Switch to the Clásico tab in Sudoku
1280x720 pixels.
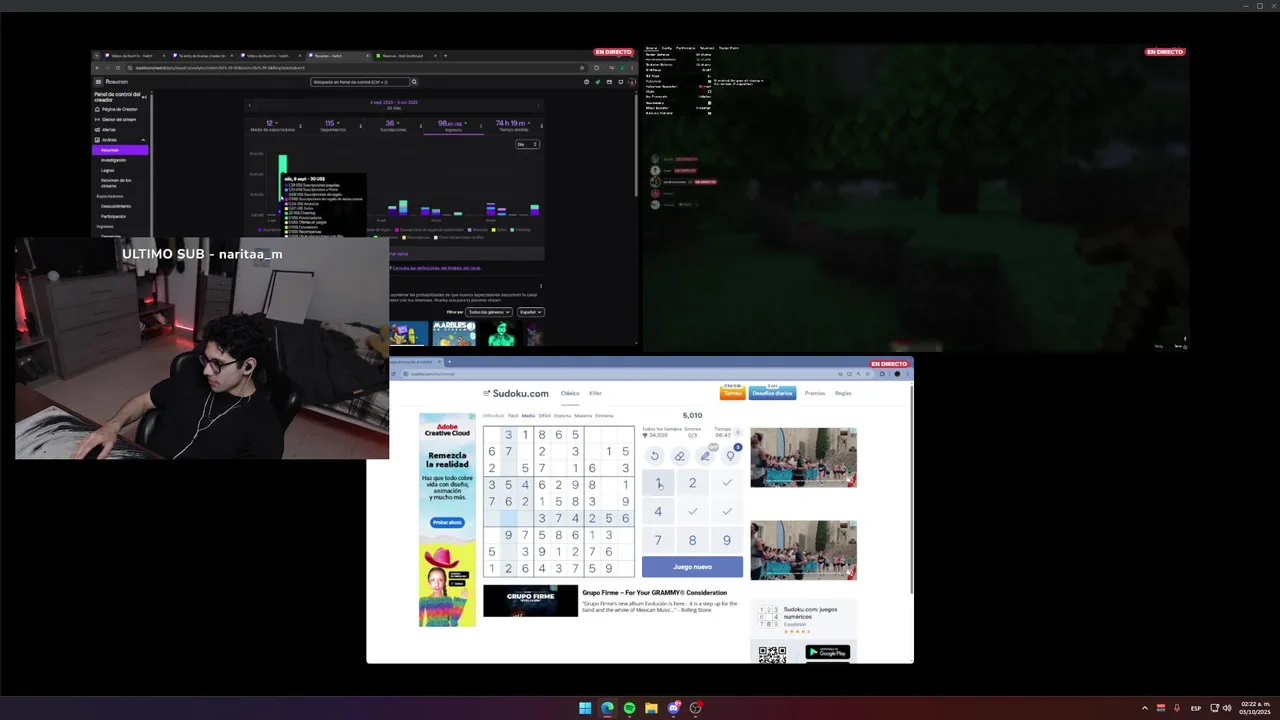tap(570, 393)
